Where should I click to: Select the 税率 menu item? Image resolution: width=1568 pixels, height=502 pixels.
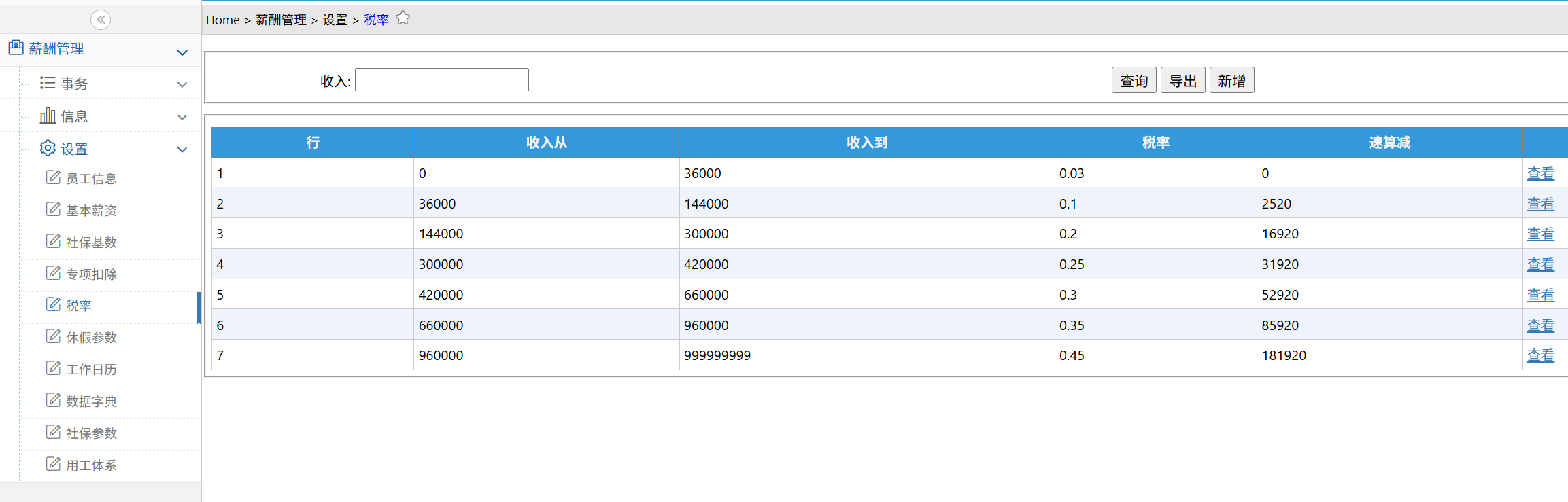coord(79,306)
